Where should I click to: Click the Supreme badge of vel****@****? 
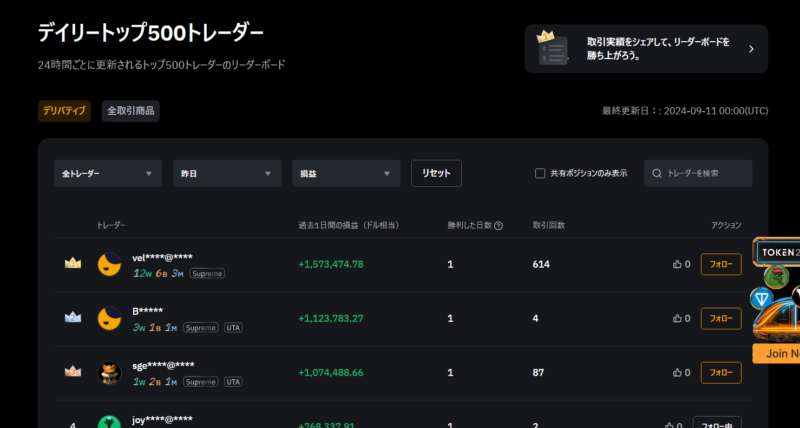tap(207, 273)
